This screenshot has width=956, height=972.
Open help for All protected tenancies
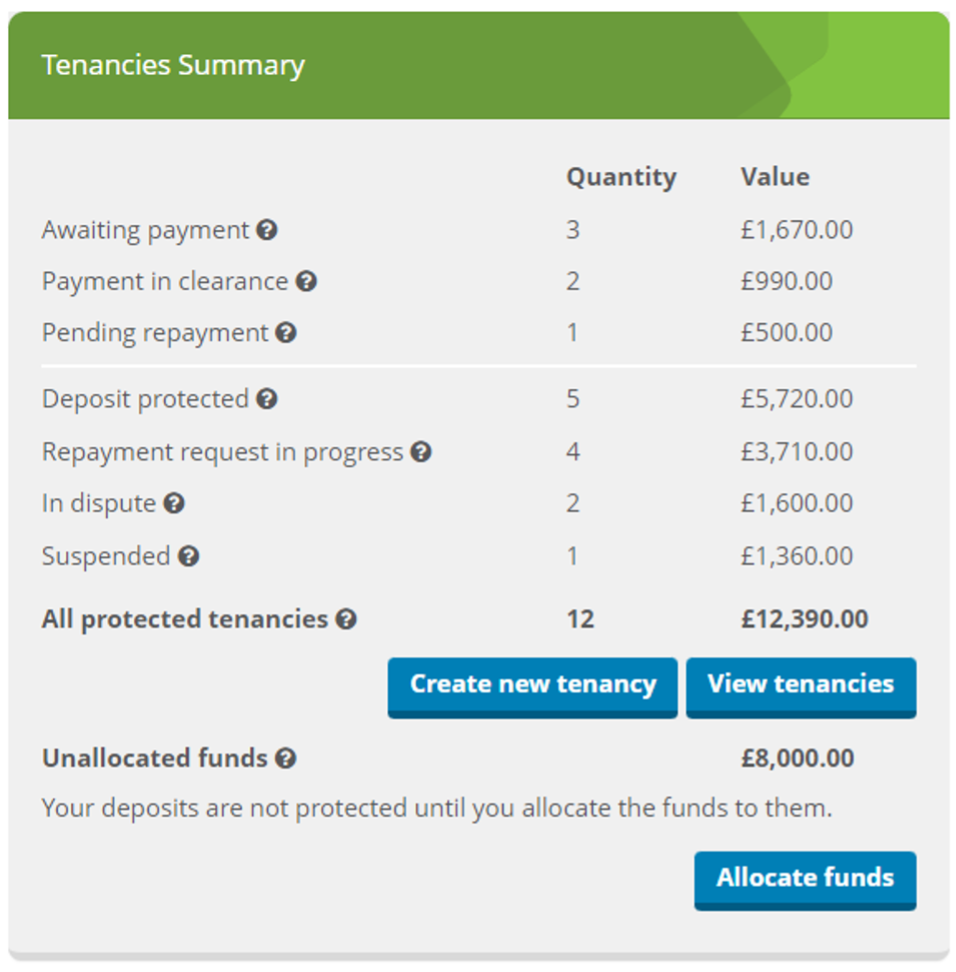coord(346,619)
